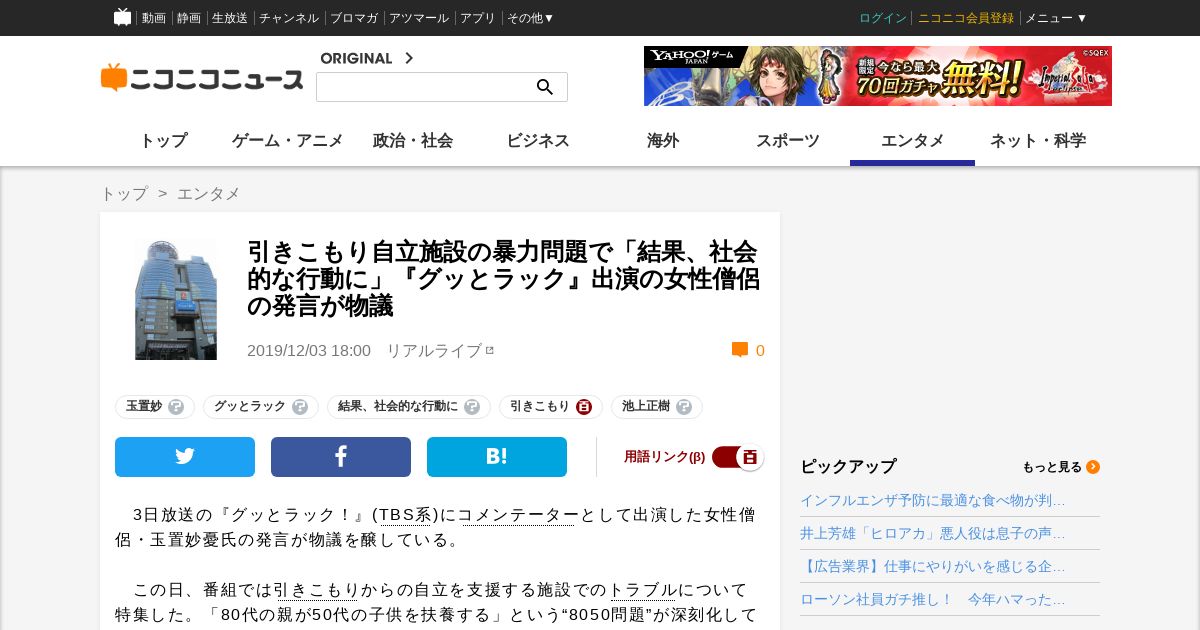Click the トラブル term link in article
This screenshot has width=1200, height=630.
pyautogui.click(x=644, y=590)
